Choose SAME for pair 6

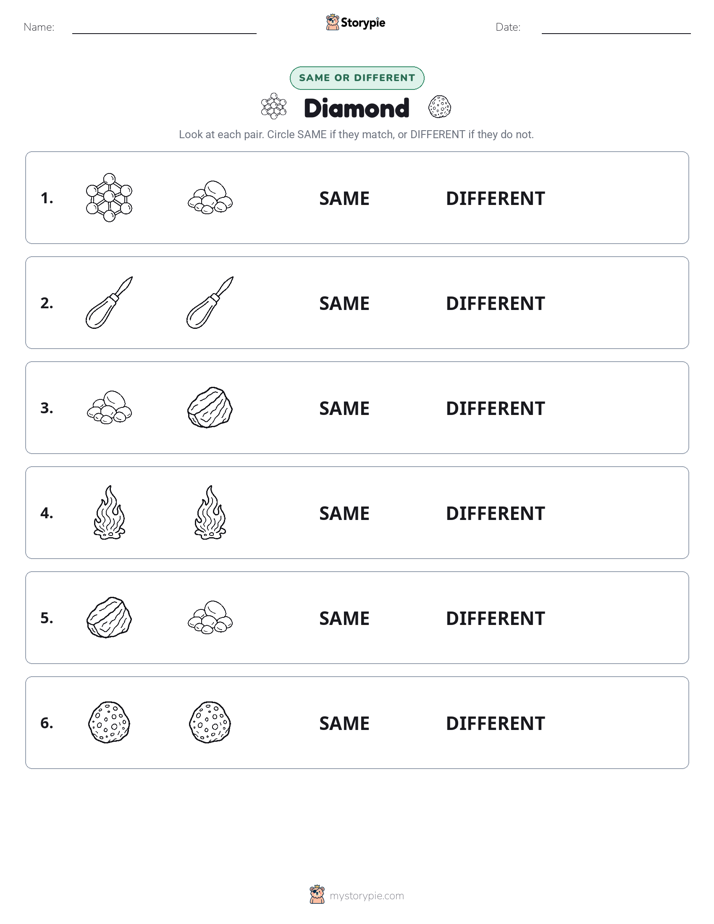[344, 723]
